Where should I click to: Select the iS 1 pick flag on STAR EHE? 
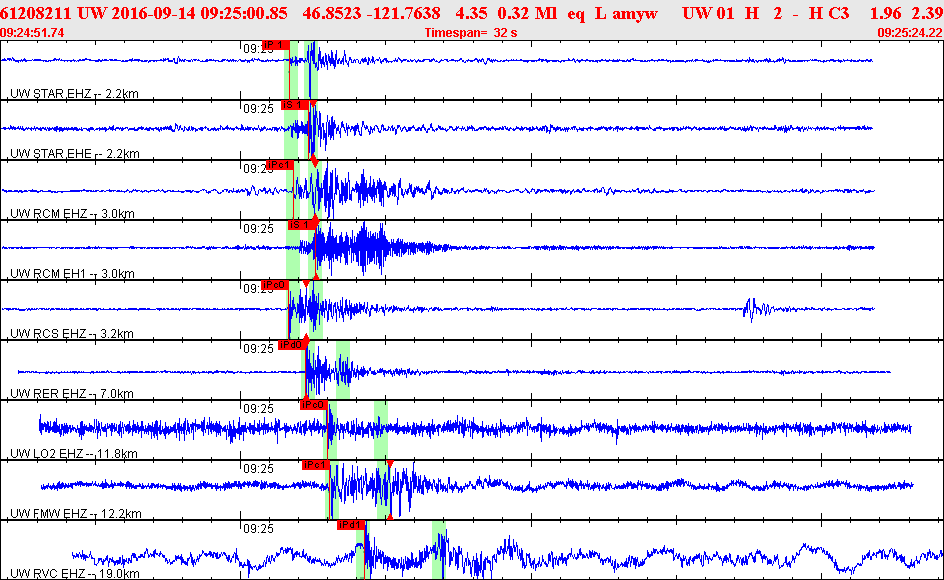point(295,105)
